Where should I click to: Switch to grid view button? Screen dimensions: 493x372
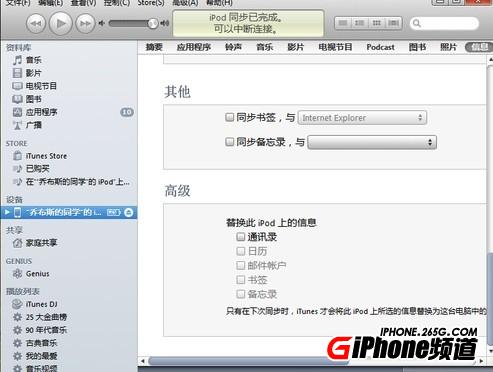(377, 23)
